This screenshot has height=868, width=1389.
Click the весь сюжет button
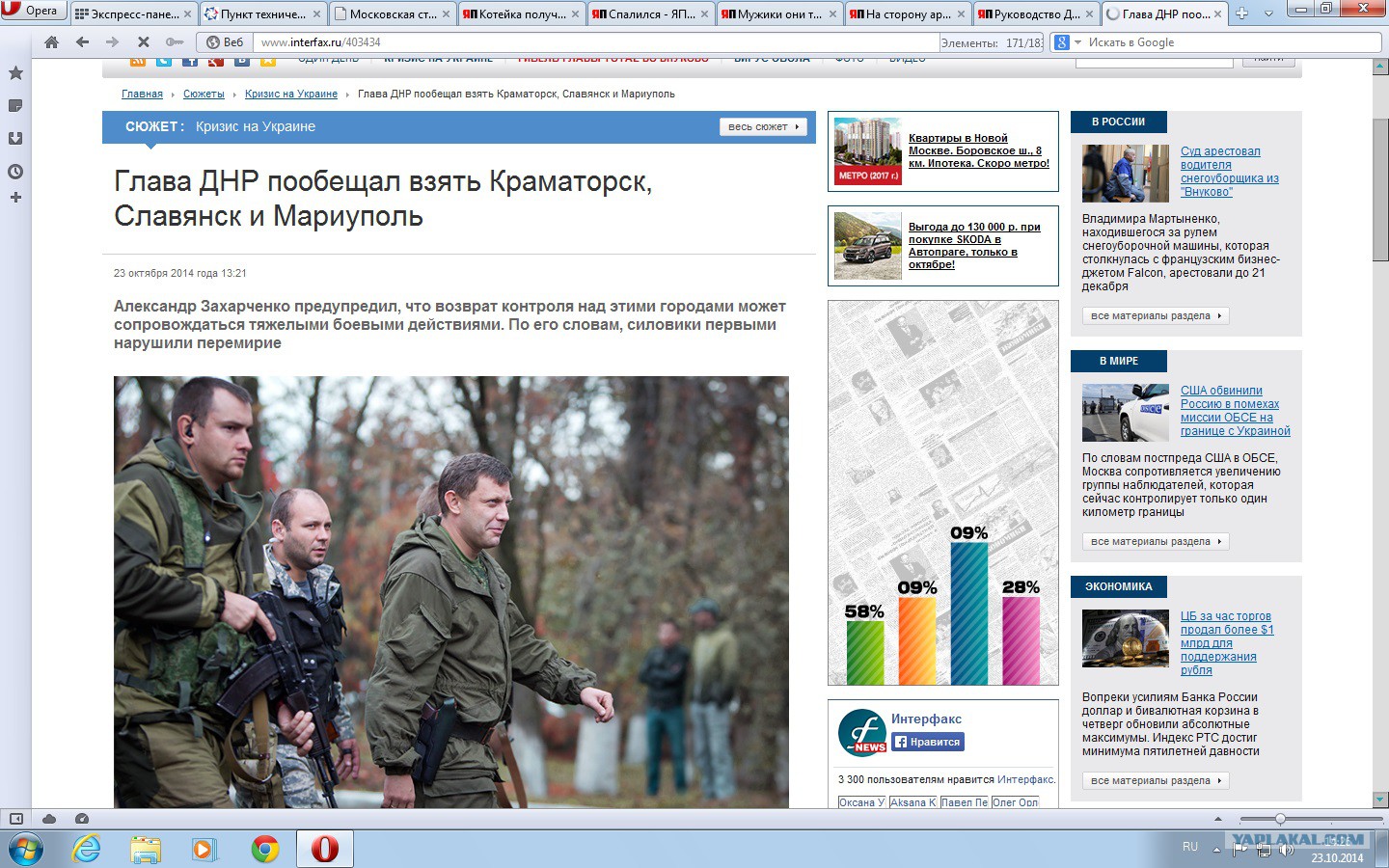click(764, 127)
